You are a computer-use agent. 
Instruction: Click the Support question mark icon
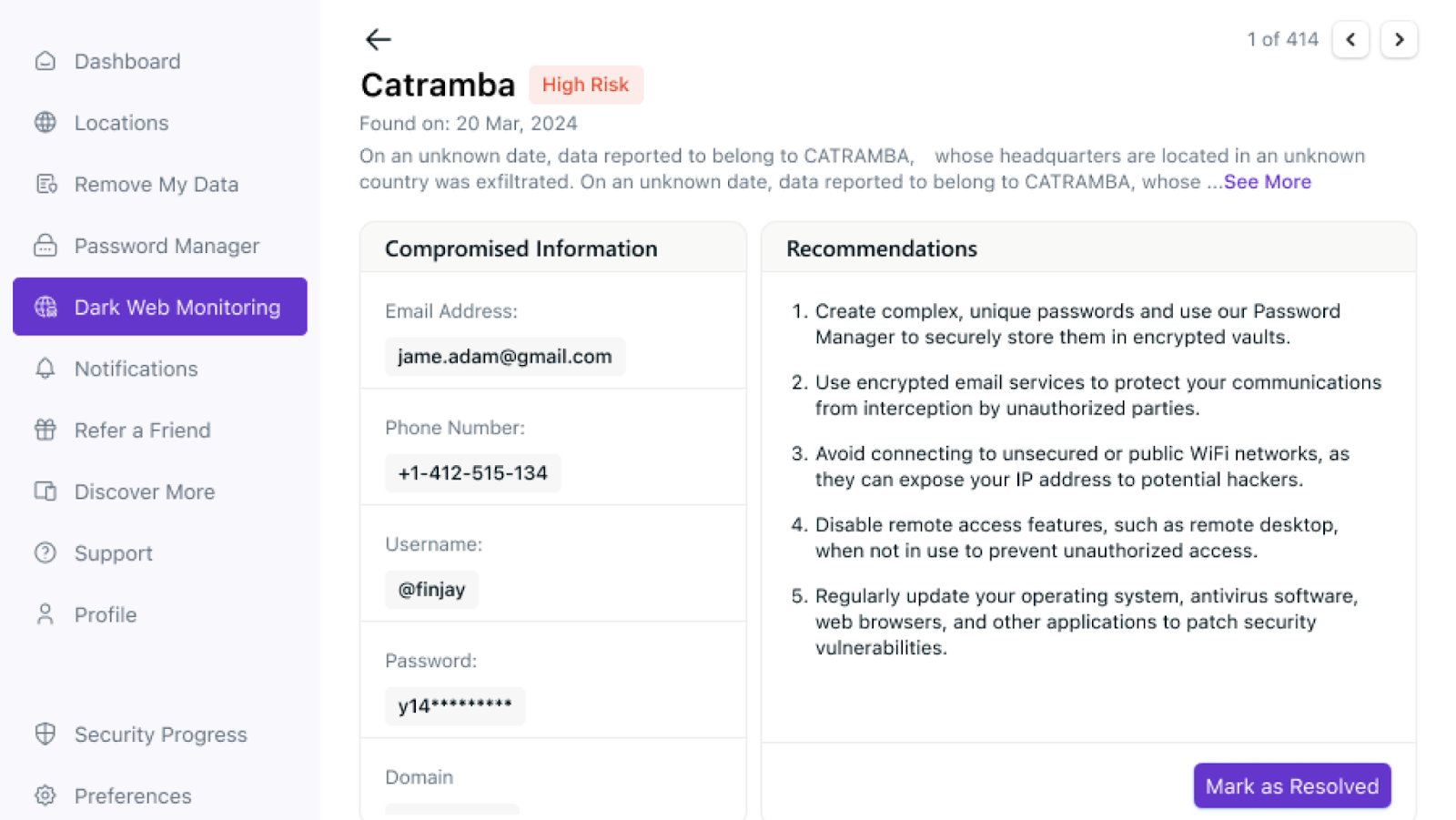tap(45, 552)
